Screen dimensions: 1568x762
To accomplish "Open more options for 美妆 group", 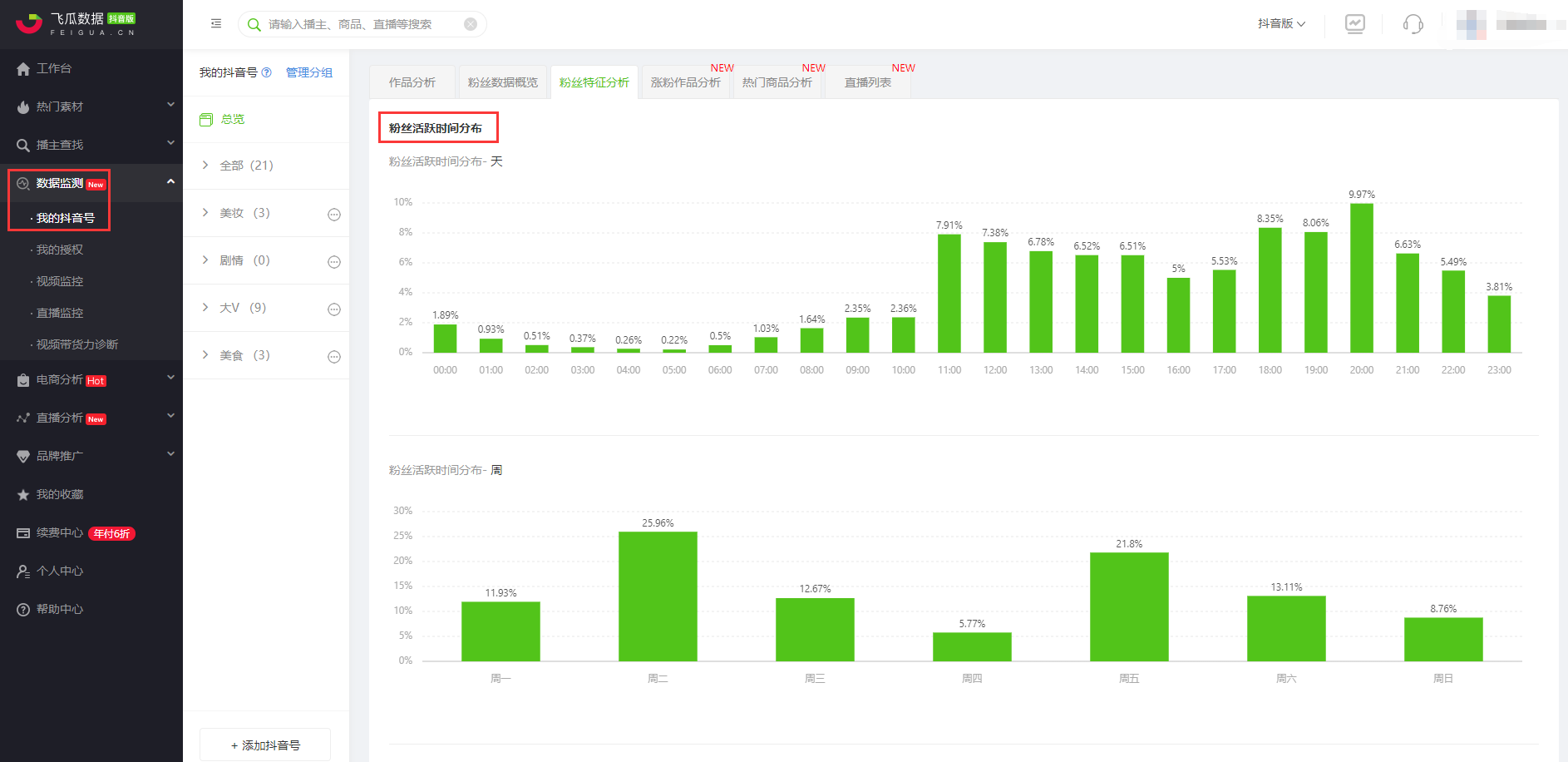I will click(x=334, y=215).
